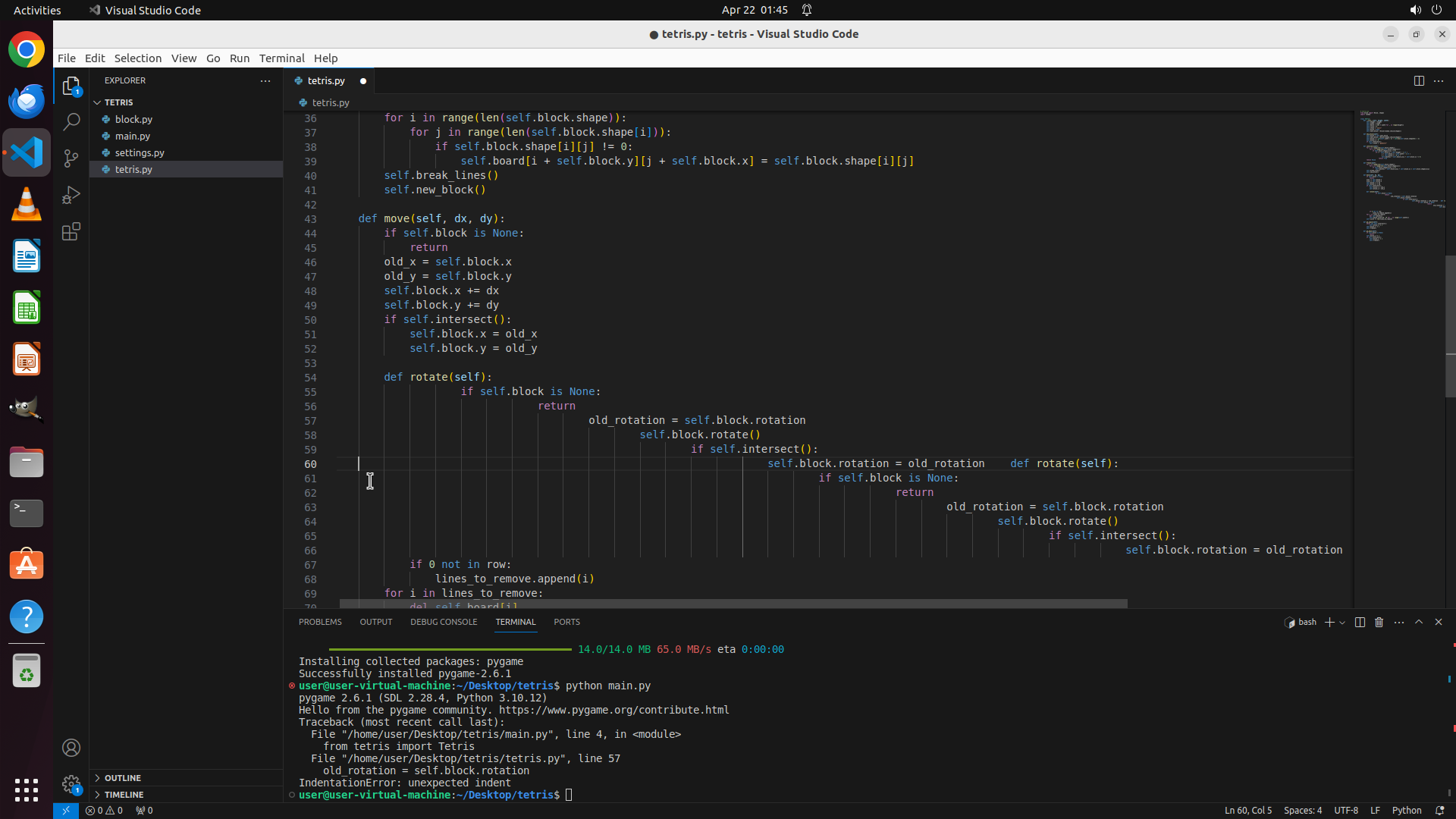Split the terminal panel
Image resolution: width=1456 pixels, height=819 pixels.
[x=1360, y=622]
